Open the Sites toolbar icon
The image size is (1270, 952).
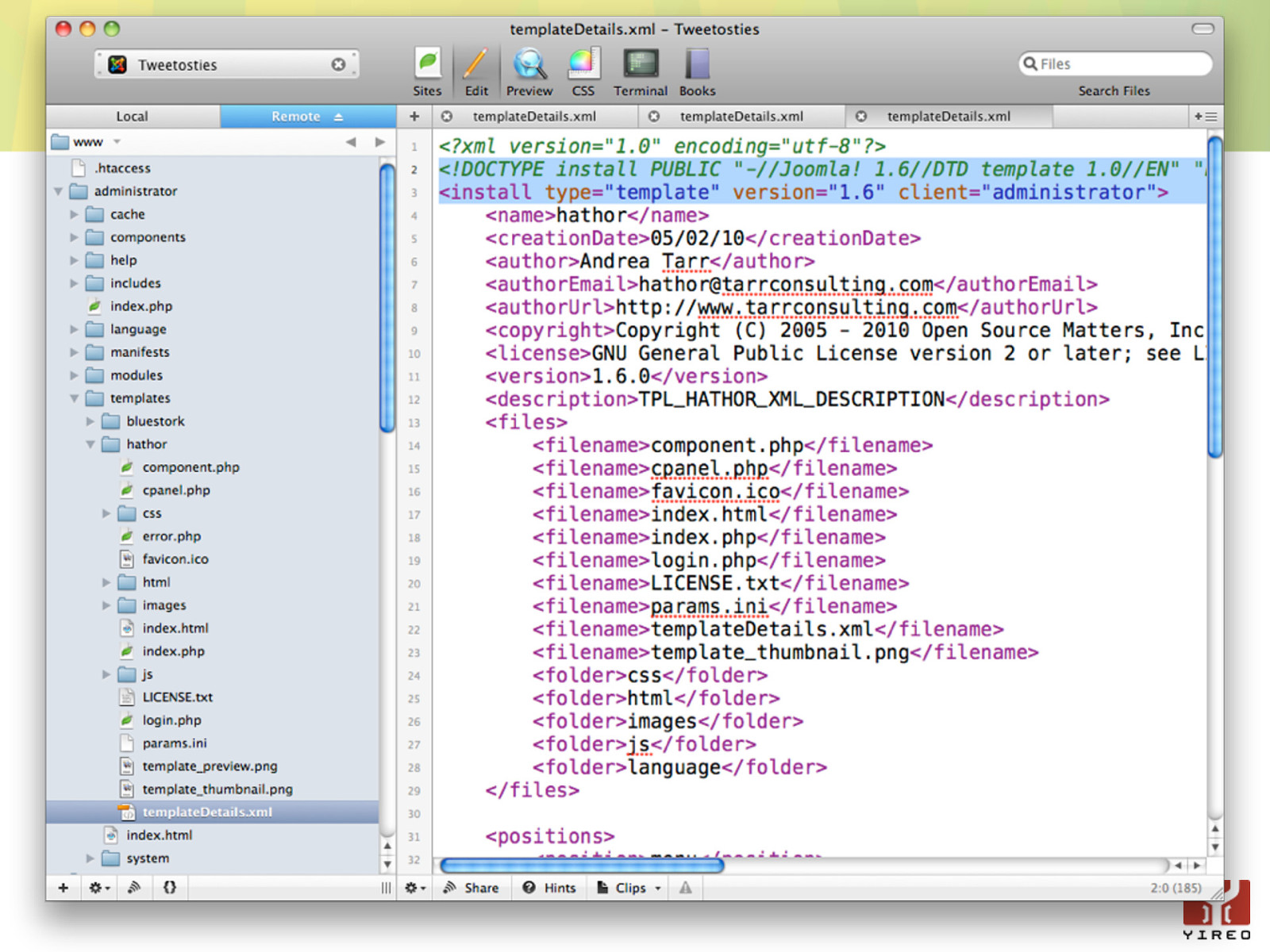coord(427,72)
